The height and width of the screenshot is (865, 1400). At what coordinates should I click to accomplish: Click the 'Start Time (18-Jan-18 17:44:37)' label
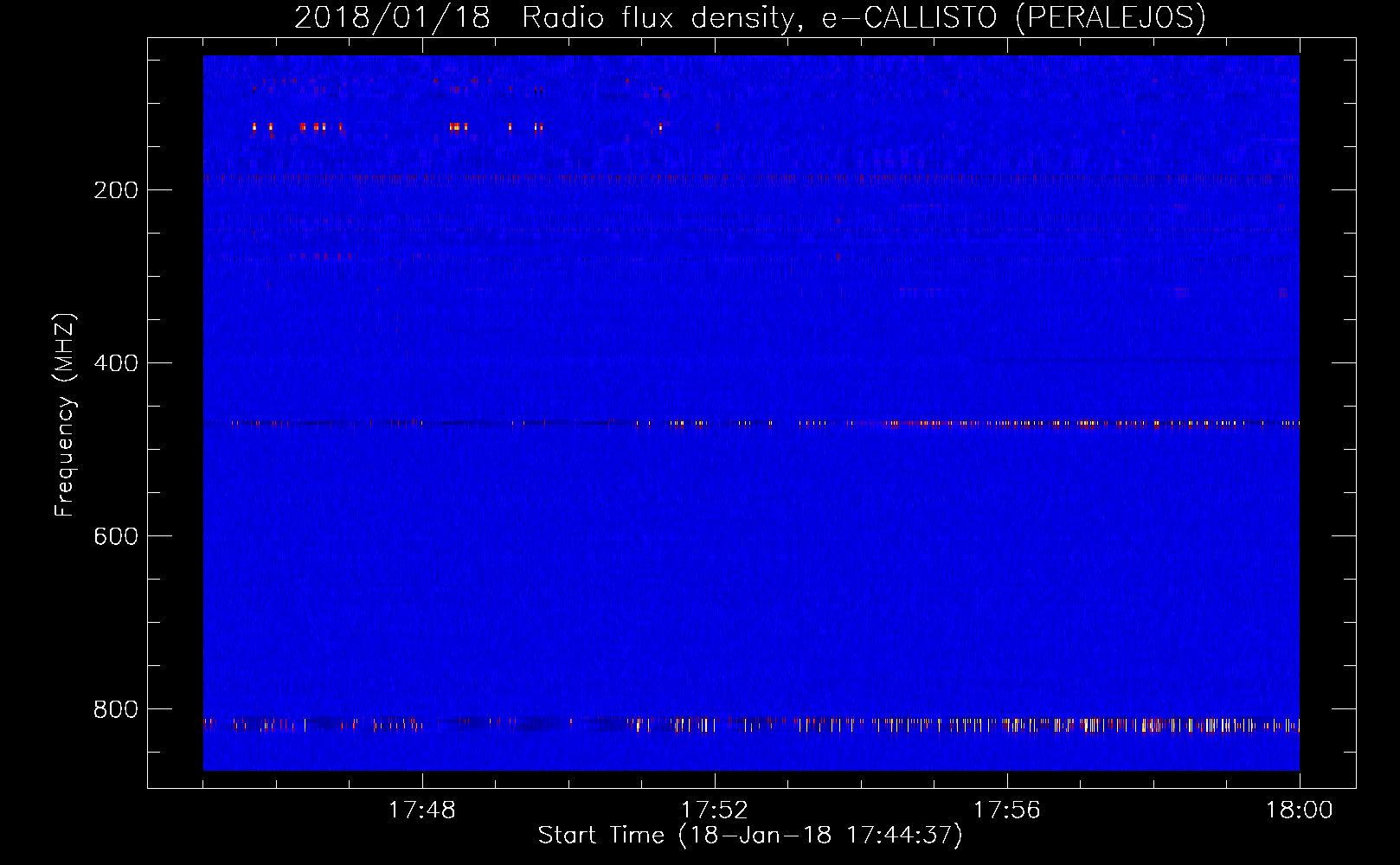tap(750, 836)
